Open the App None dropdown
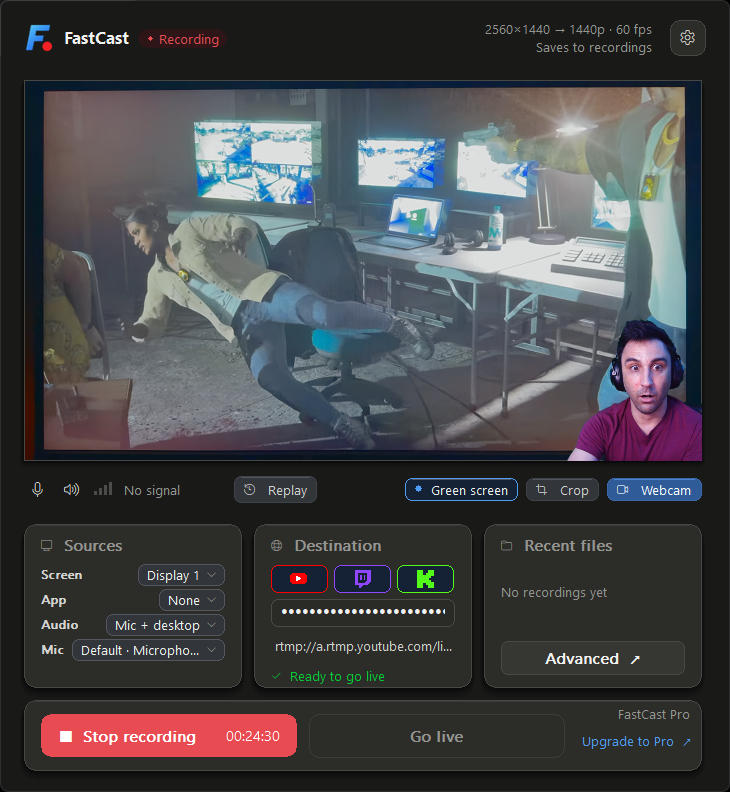Viewport: 730px width, 792px height. [x=192, y=600]
